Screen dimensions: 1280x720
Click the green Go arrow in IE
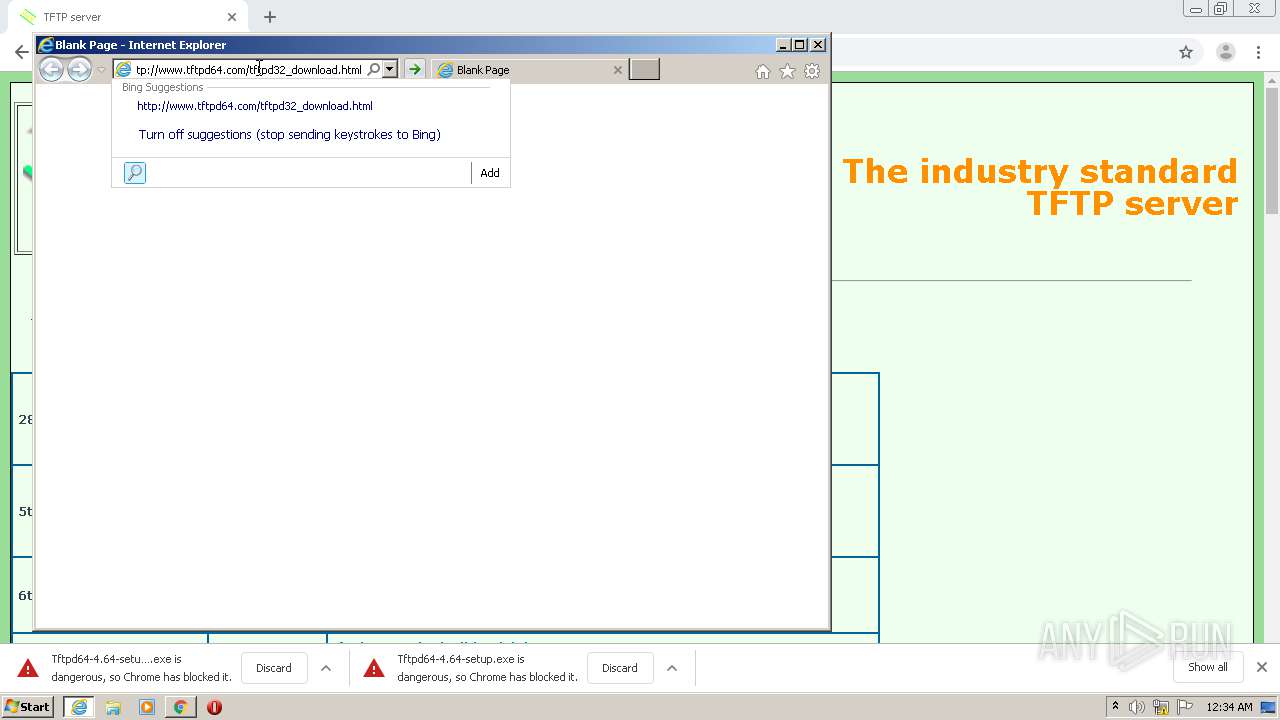point(414,69)
